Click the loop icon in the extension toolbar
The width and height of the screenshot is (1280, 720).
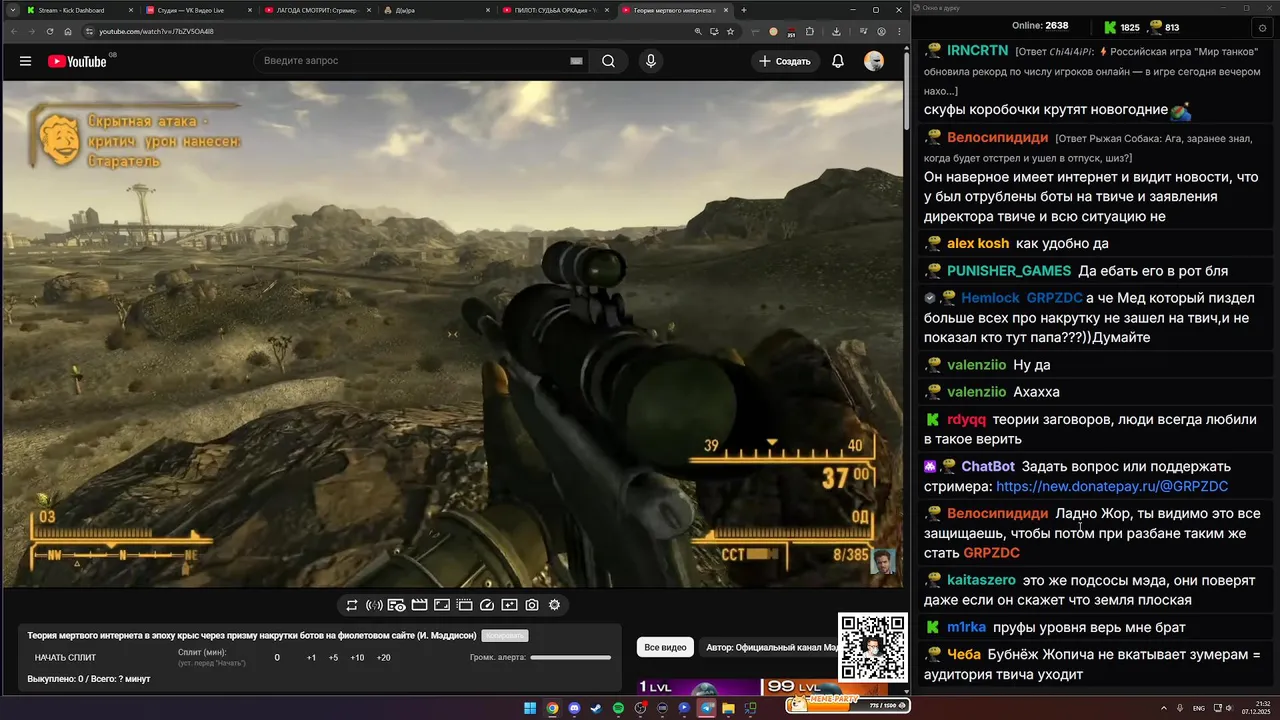pyautogui.click(x=352, y=605)
